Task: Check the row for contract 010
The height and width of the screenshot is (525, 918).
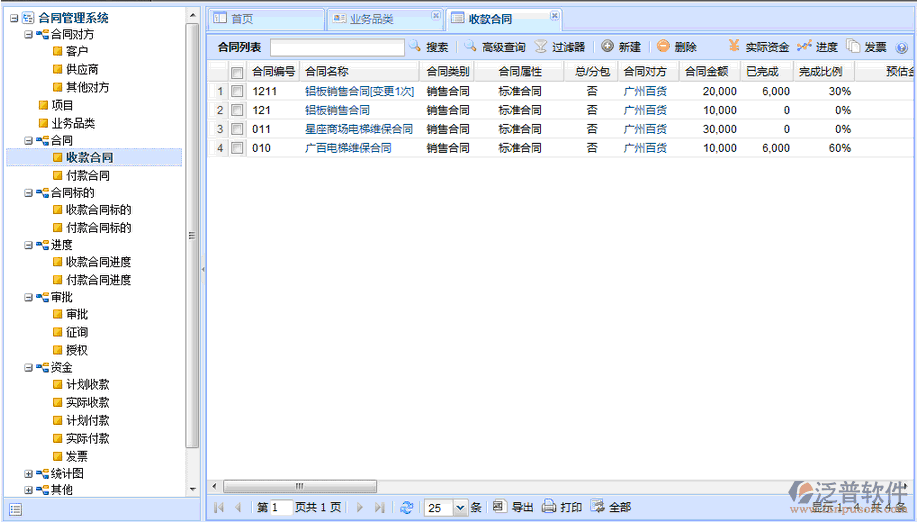Action: coord(237,148)
